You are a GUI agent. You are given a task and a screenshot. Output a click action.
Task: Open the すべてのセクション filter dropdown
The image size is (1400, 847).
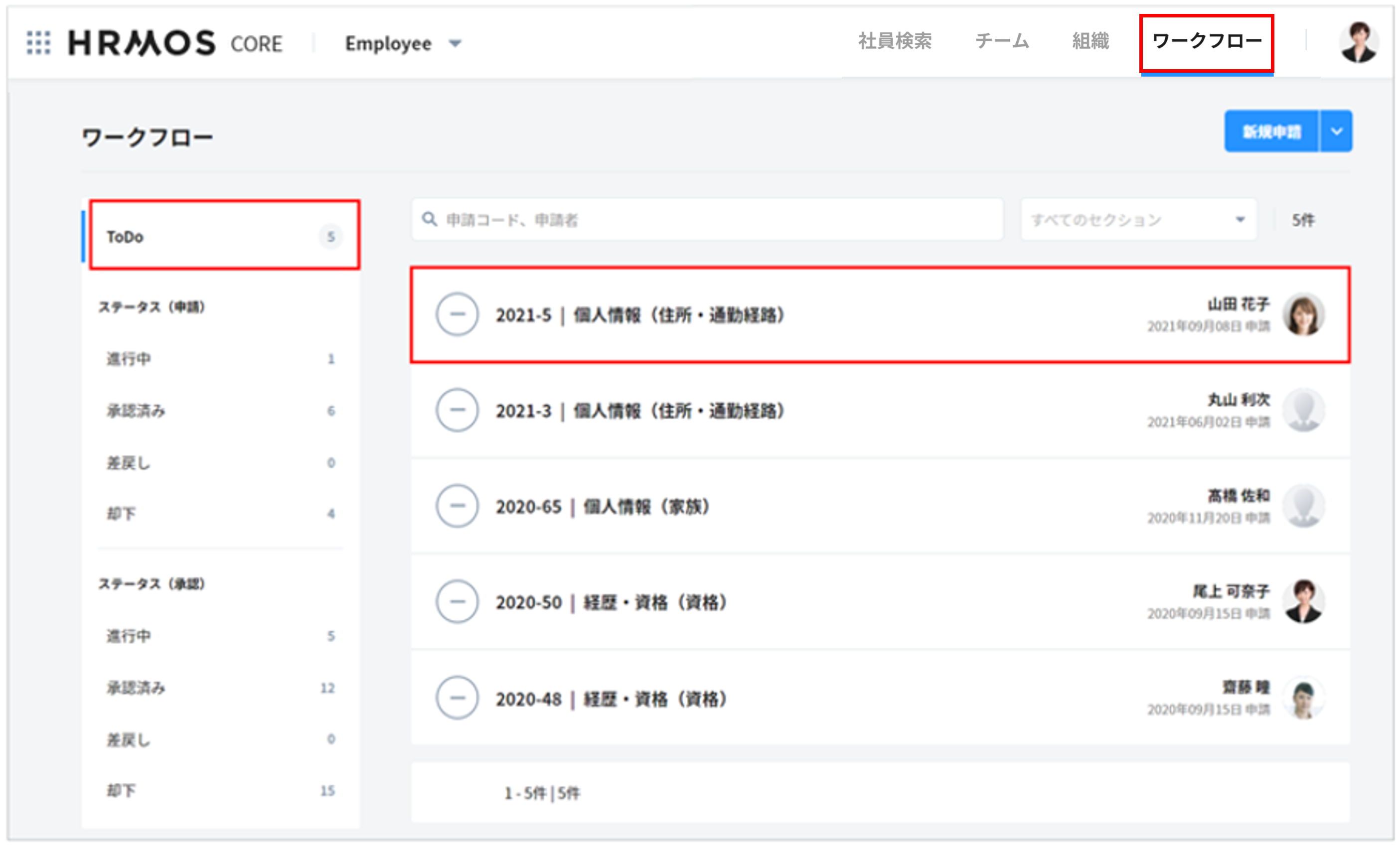1138,220
